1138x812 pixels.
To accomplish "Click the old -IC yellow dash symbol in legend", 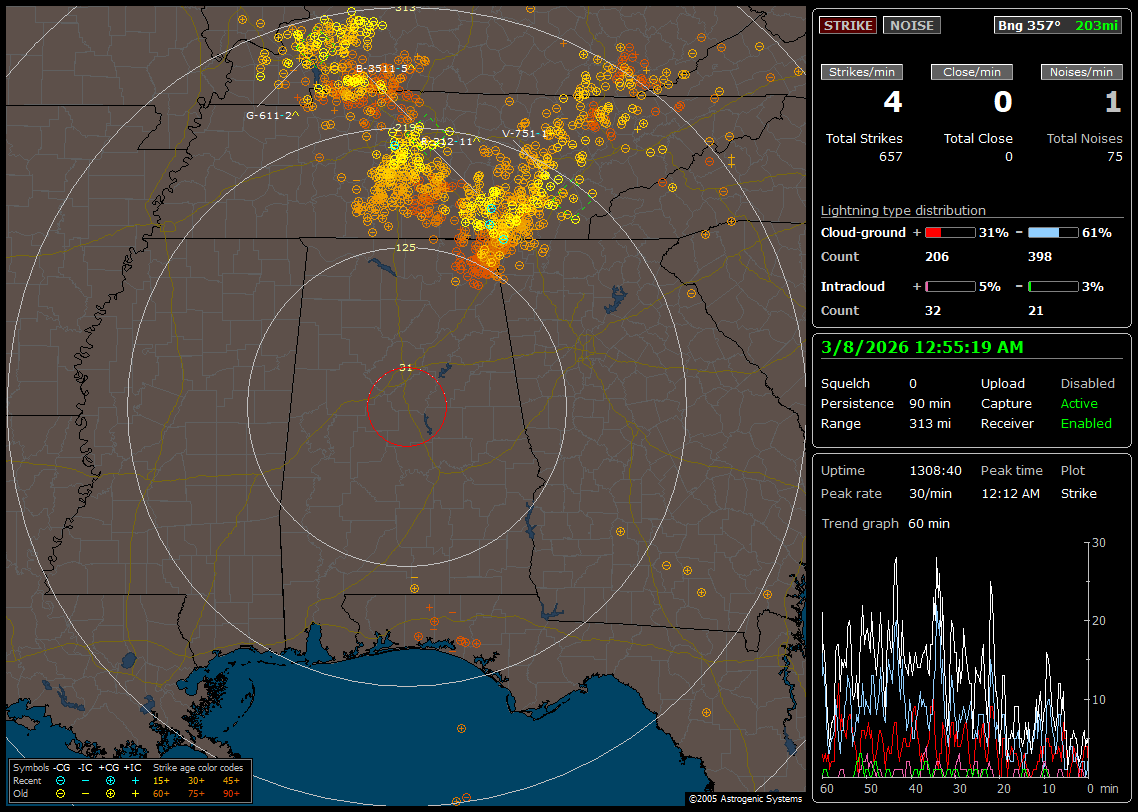I will [85, 793].
